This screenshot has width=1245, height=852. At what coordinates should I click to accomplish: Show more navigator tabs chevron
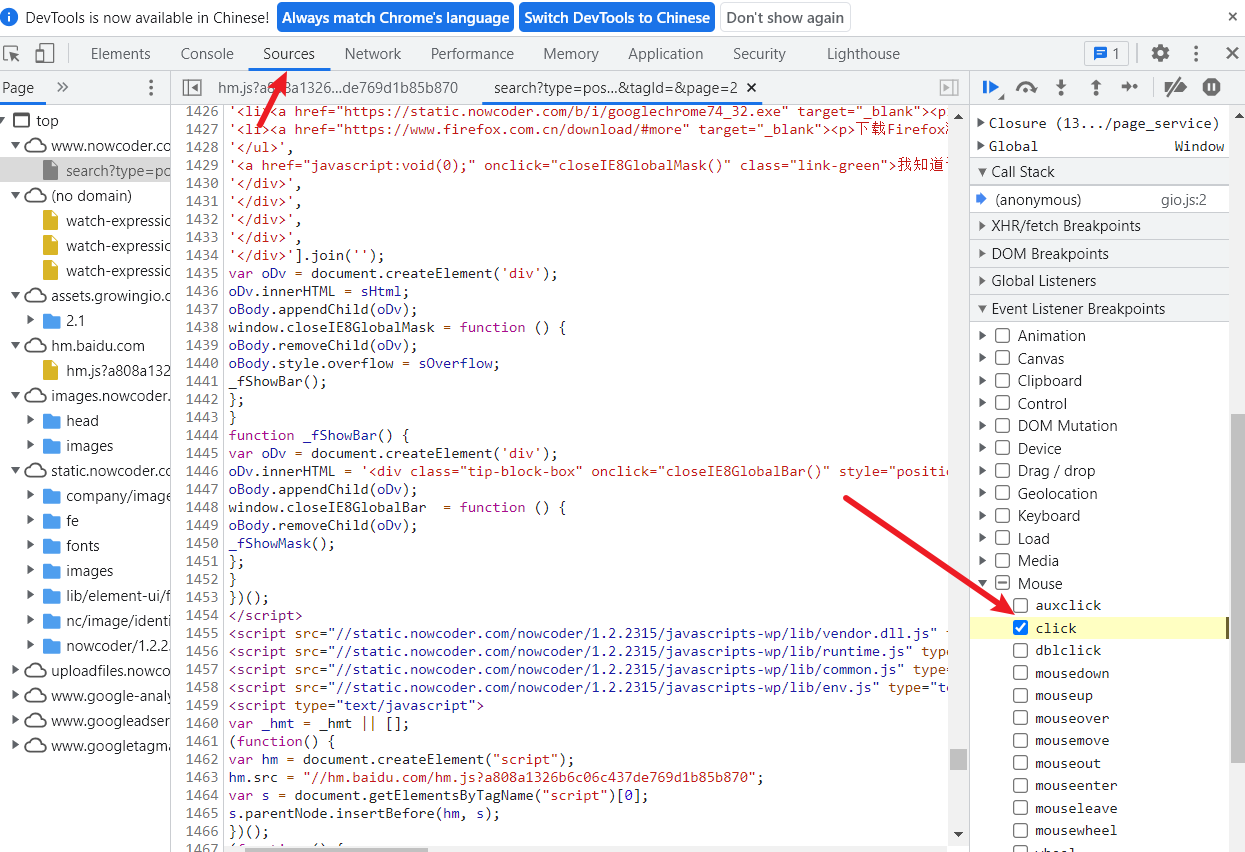[x=62, y=88]
